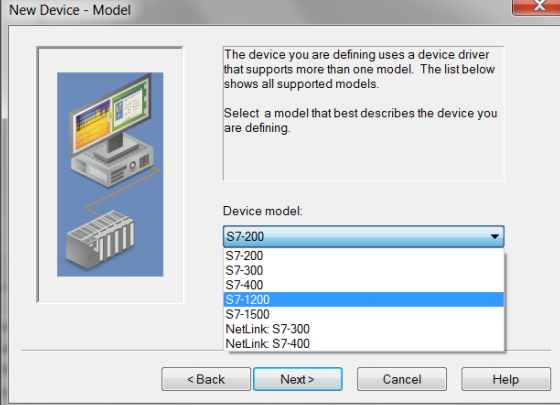Click the computer-to-PLC wizard illustration
560x405 pixels.
point(110,174)
